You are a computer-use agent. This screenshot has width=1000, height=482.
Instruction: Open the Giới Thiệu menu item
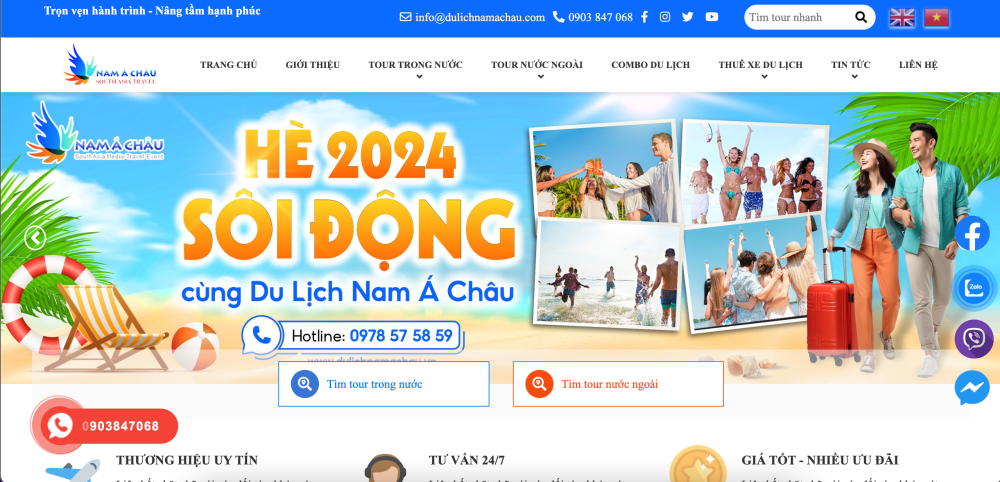click(312, 64)
